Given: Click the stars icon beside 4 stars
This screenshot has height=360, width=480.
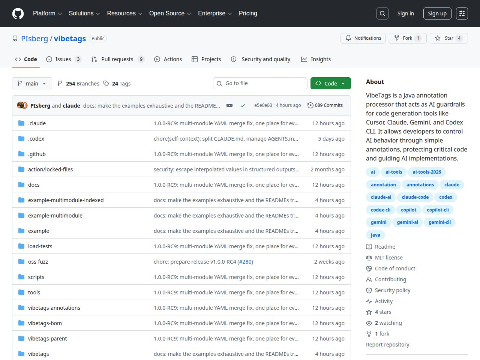Looking at the screenshot, I should [x=369, y=312].
